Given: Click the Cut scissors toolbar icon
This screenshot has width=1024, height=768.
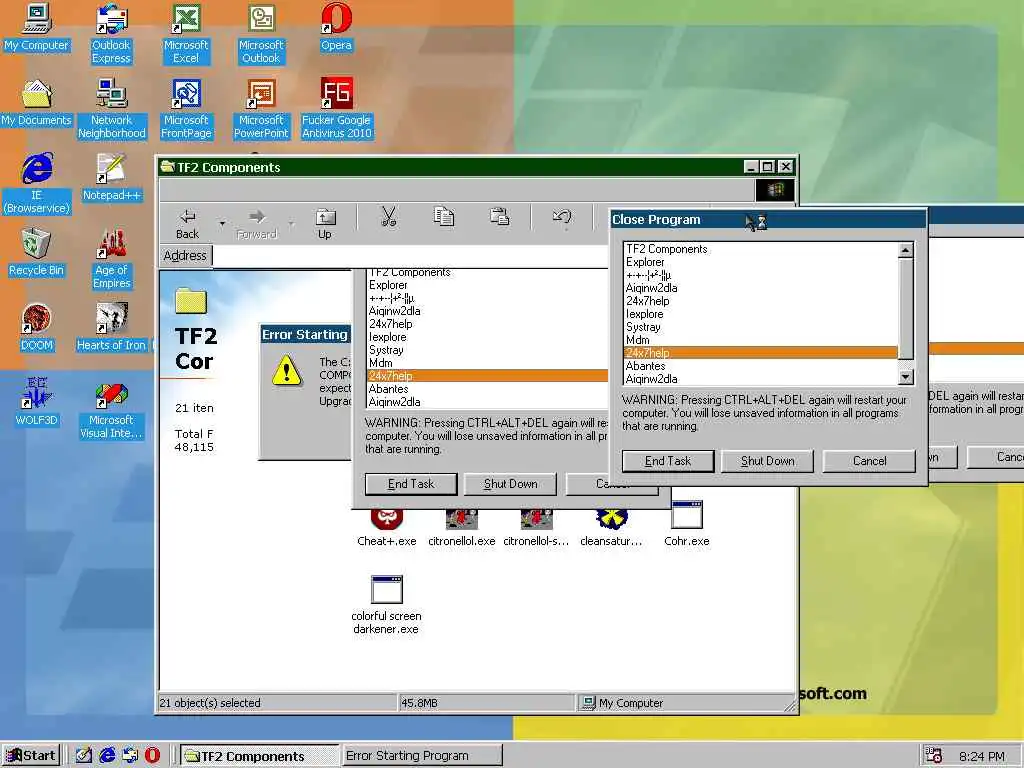Looking at the screenshot, I should tap(389, 217).
